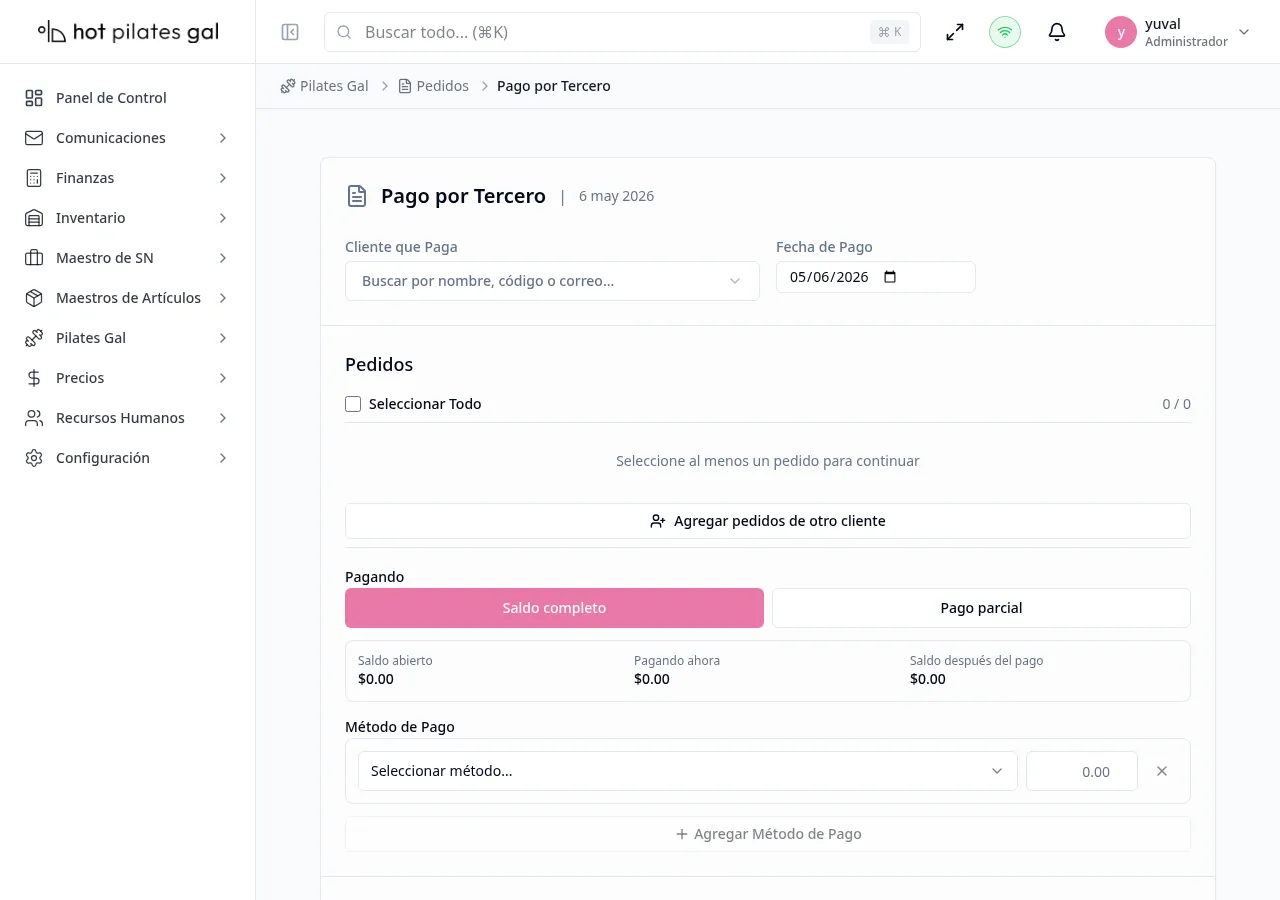The image size is (1280, 900).
Task: Click the hot pilates gal logo
Action: point(128,32)
